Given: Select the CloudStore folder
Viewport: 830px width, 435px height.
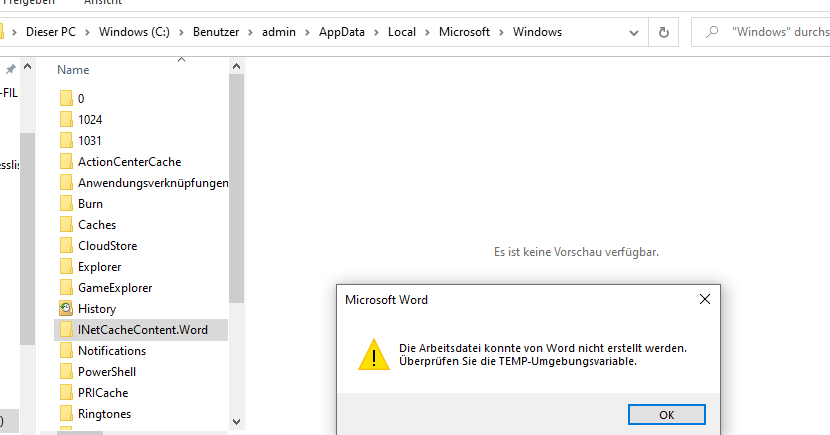Looking at the screenshot, I should [x=107, y=246].
